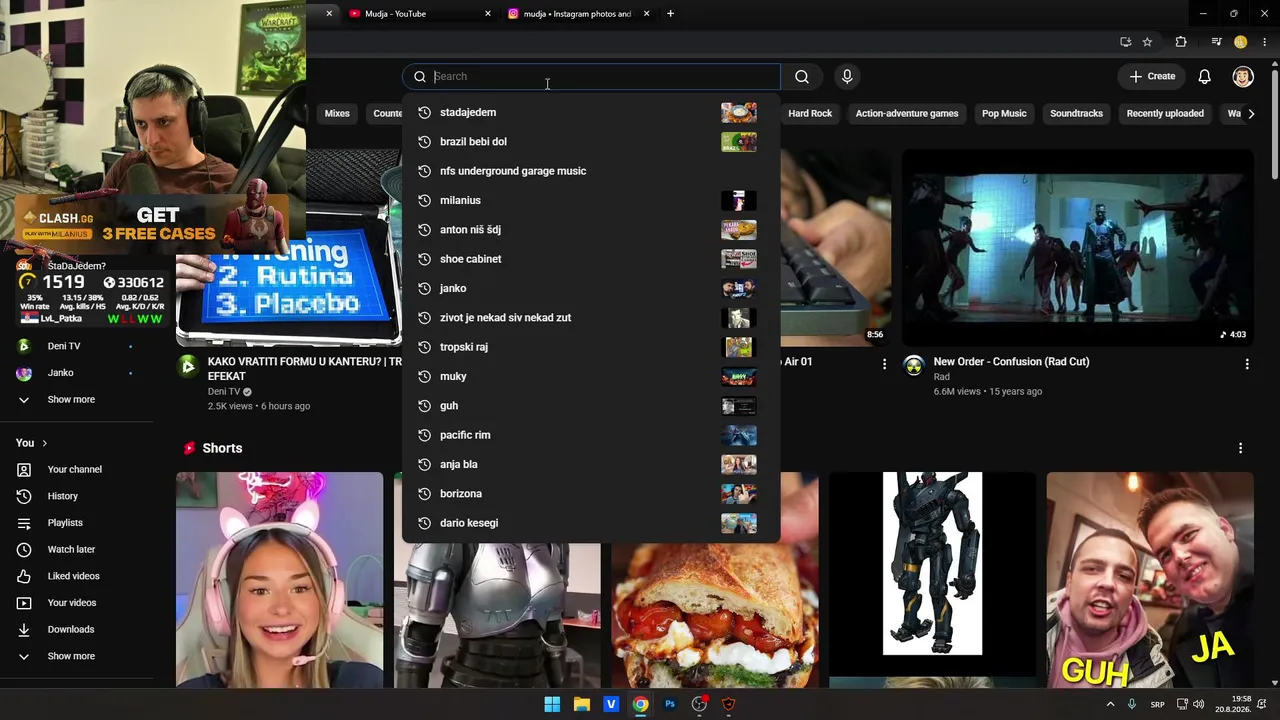Open Chrome three-dot menu
Screen dimensions: 1280x720
pos(1265,42)
